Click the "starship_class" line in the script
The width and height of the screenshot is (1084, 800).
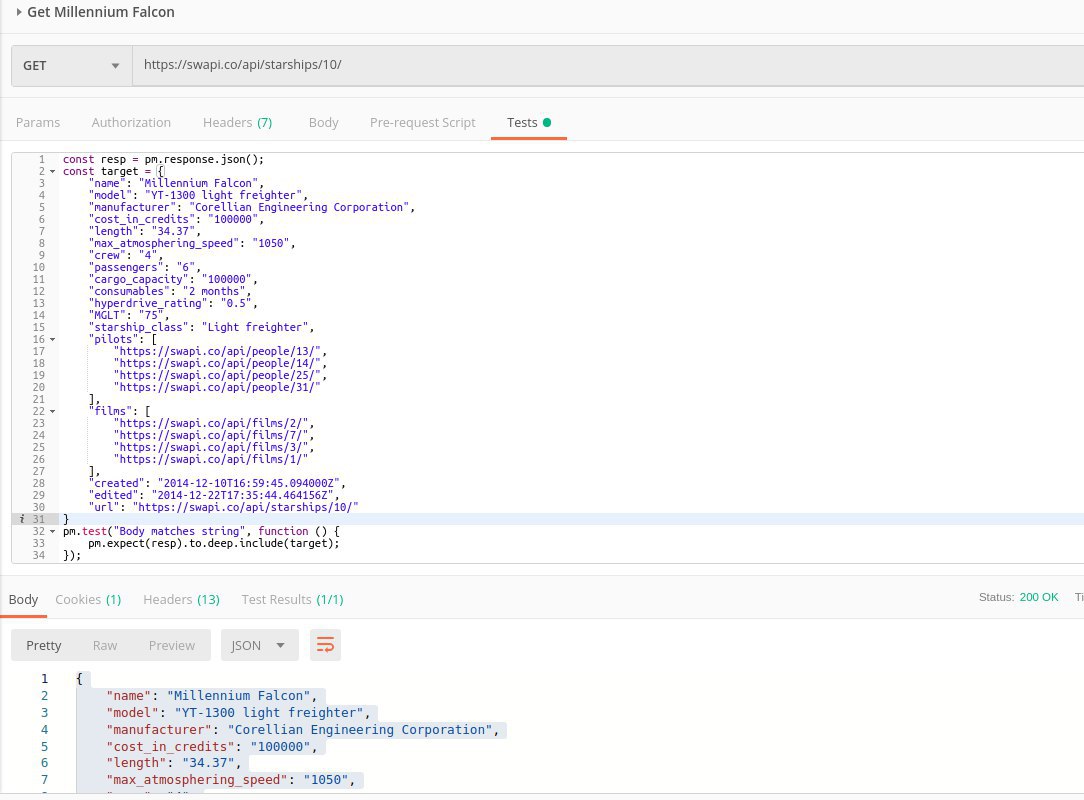pos(201,327)
